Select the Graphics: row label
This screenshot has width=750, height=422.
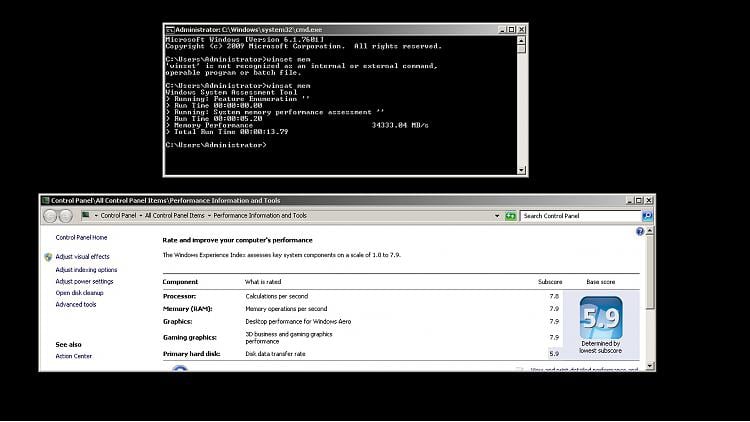[x=177, y=322]
